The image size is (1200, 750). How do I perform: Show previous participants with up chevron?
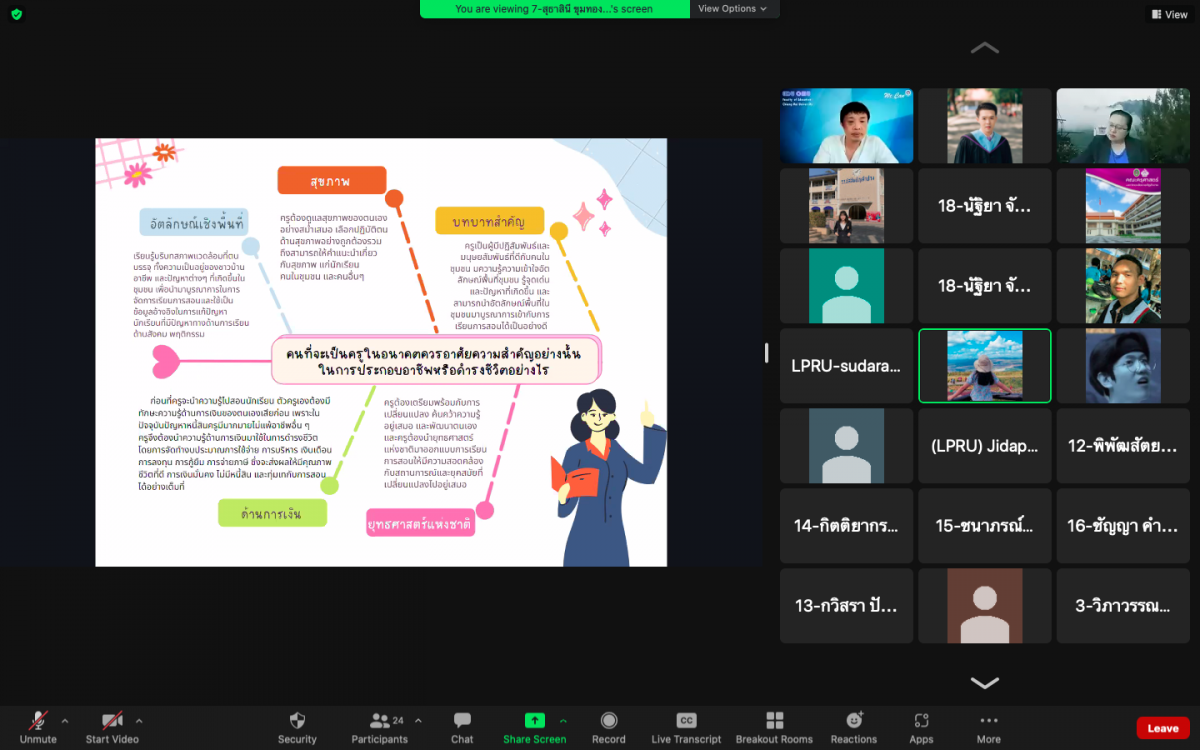tap(985, 47)
